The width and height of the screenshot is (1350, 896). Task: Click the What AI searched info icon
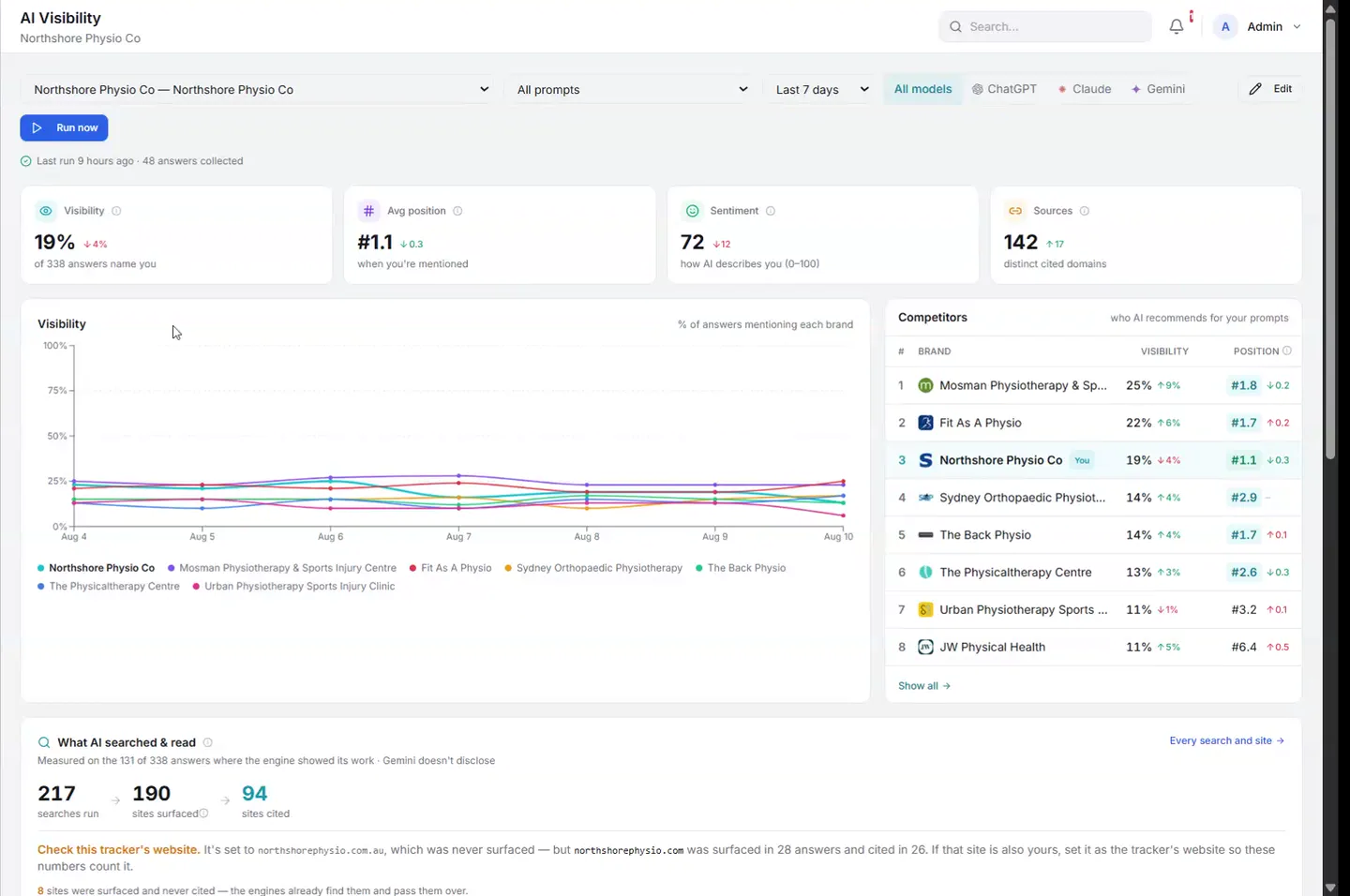[x=208, y=742]
